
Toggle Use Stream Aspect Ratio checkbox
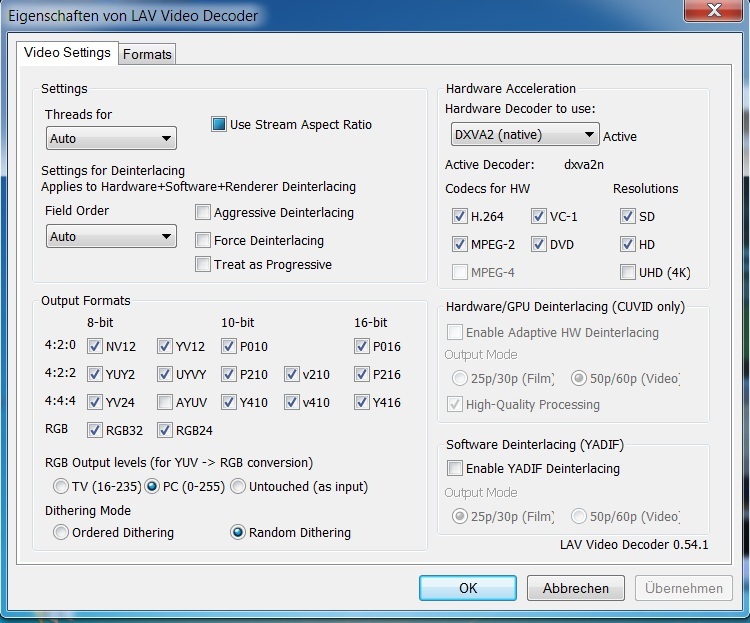(x=219, y=124)
